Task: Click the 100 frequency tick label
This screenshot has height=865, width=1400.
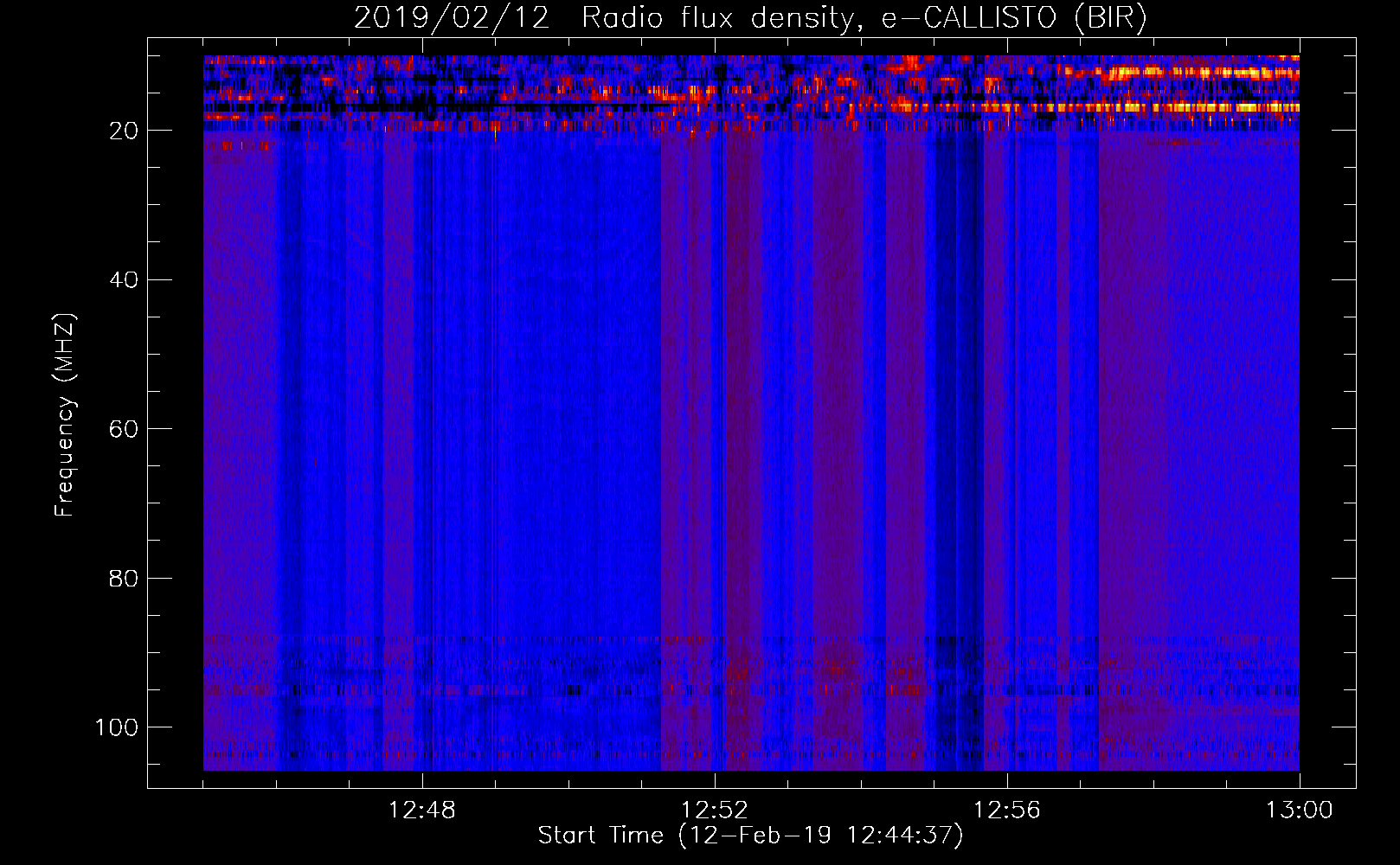Action: pyautogui.click(x=117, y=727)
